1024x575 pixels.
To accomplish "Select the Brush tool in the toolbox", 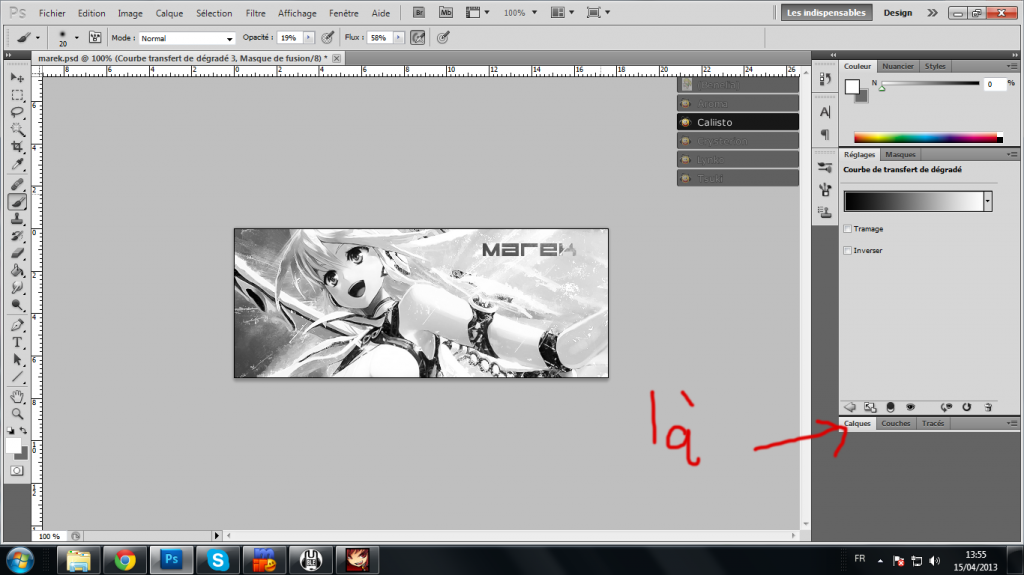I will pyautogui.click(x=17, y=202).
